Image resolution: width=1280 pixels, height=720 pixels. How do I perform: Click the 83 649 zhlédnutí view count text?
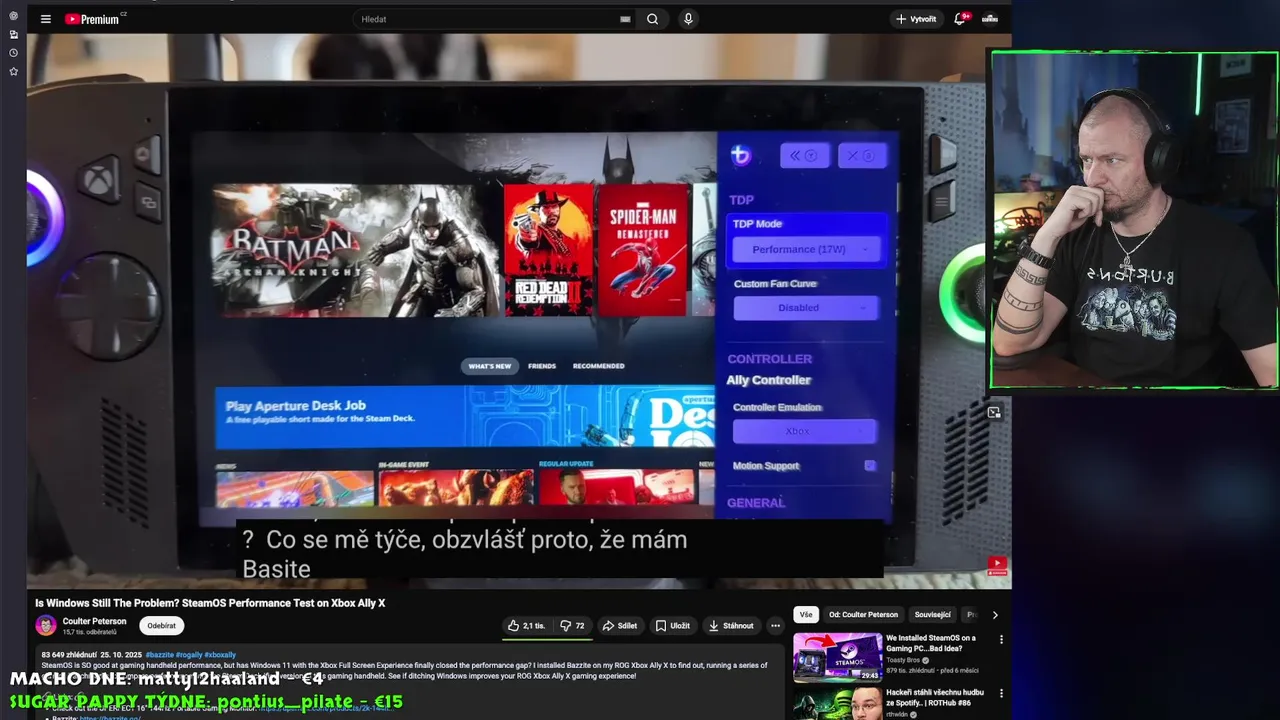click(68, 655)
